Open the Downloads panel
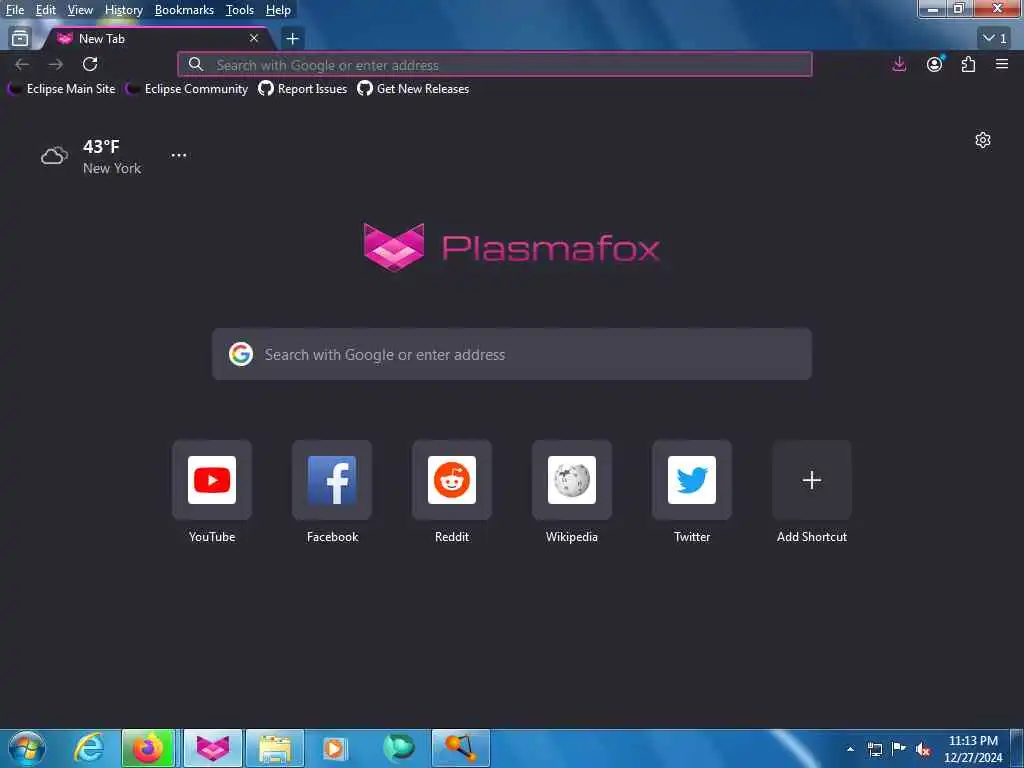Image resolution: width=1024 pixels, height=768 pixels. coord(899,64)
